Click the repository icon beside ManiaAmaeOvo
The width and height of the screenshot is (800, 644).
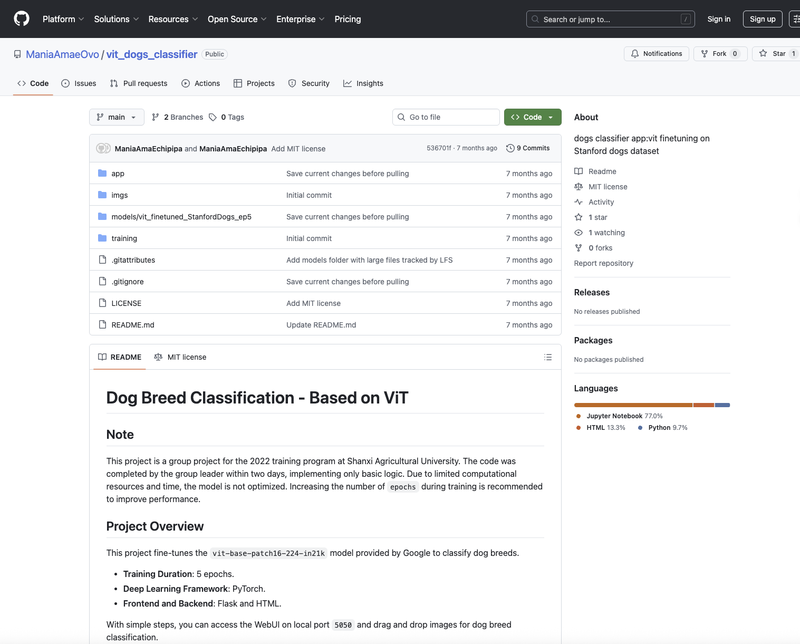(17, 54)
